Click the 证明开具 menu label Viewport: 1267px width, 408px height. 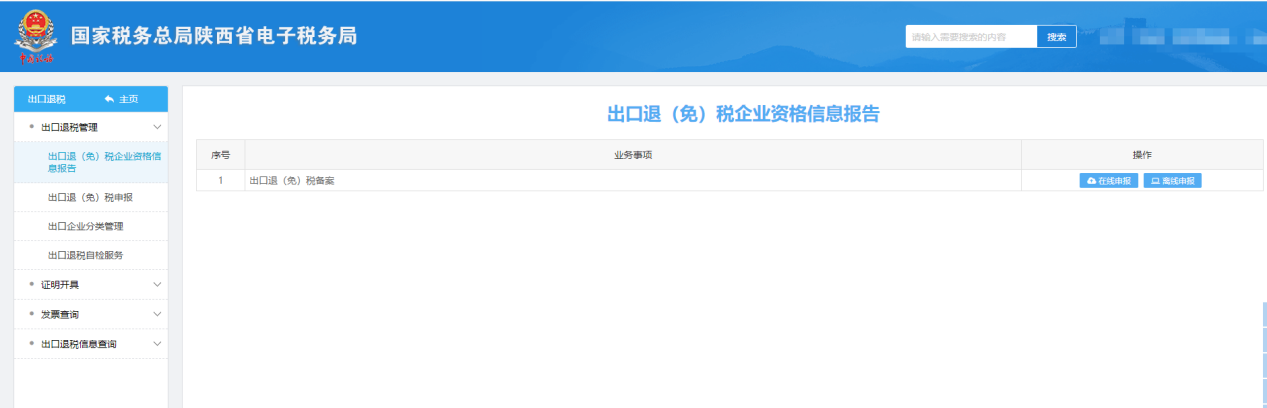point(60,285)
